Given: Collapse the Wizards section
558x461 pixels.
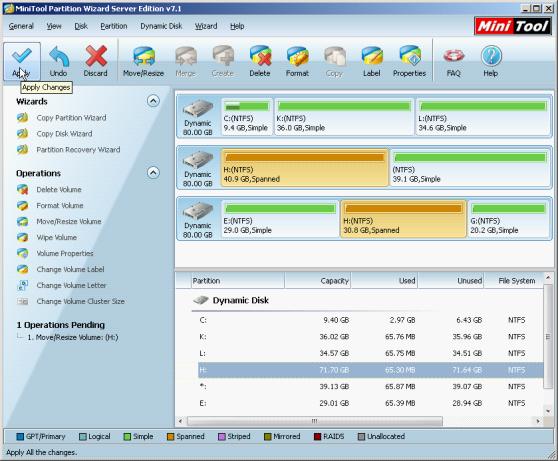Looking at the screenshot, I should click(153, 101).
